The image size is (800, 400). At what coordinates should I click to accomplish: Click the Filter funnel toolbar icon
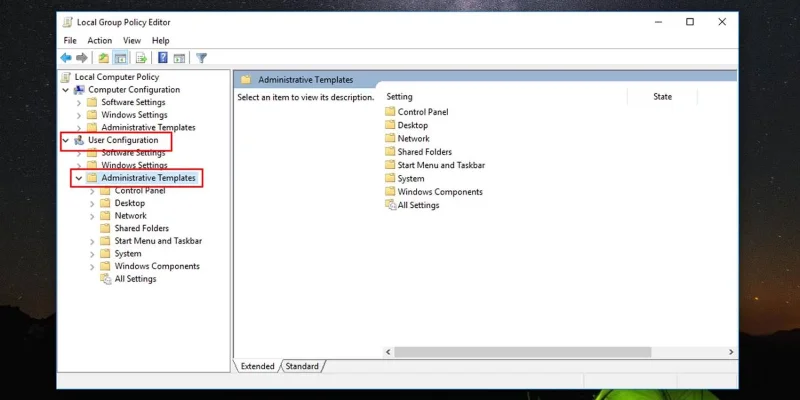coord(202,58)
